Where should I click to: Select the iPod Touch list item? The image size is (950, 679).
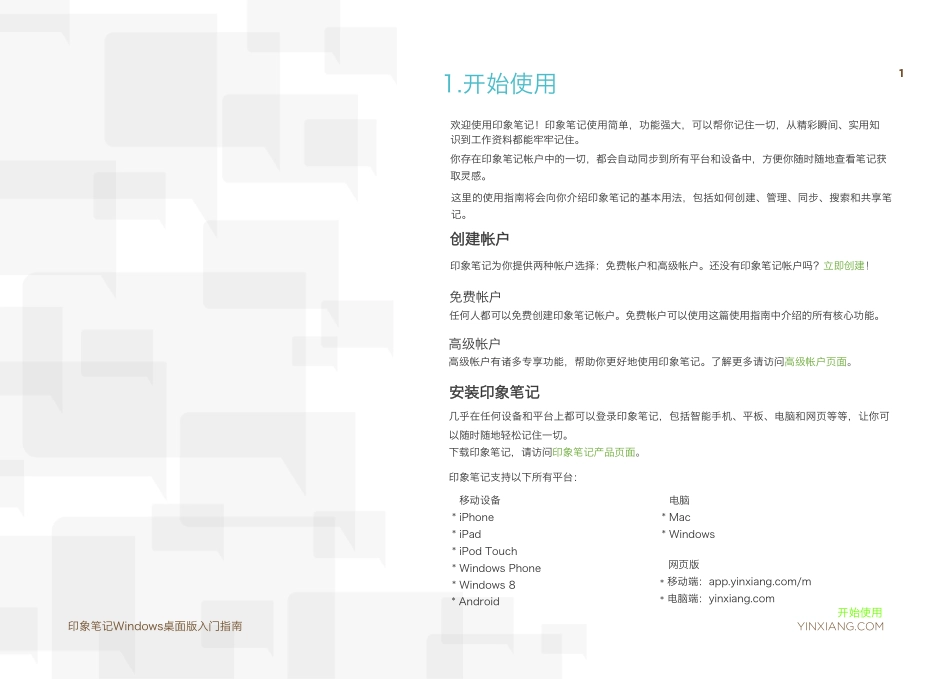click(x=488, y=551)
